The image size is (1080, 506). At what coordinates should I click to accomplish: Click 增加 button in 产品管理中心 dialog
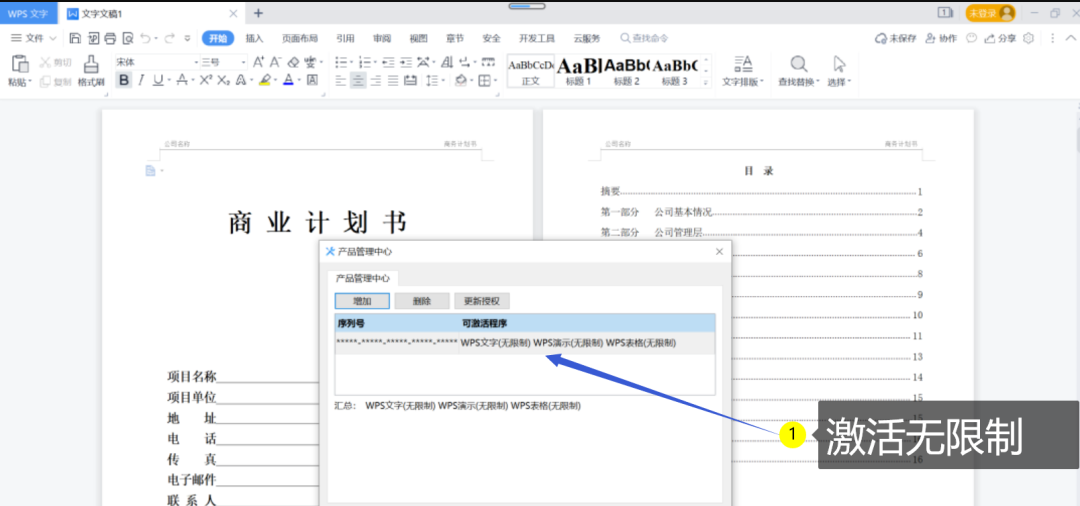point(362,301)
